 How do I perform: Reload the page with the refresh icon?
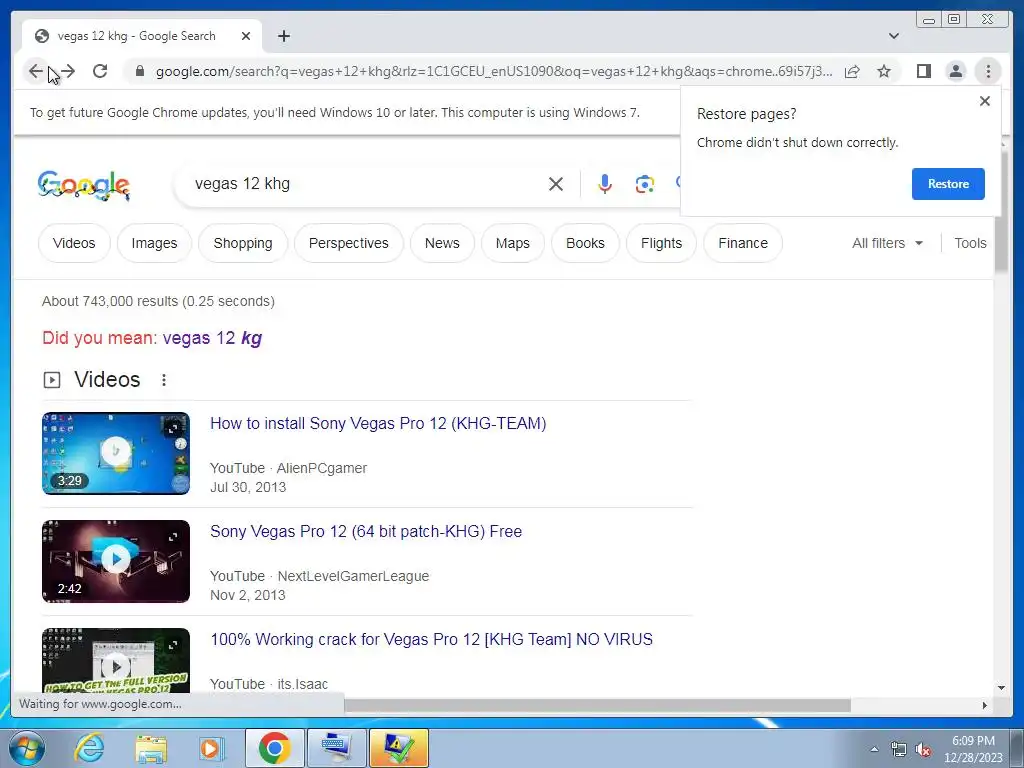point(100,71)
